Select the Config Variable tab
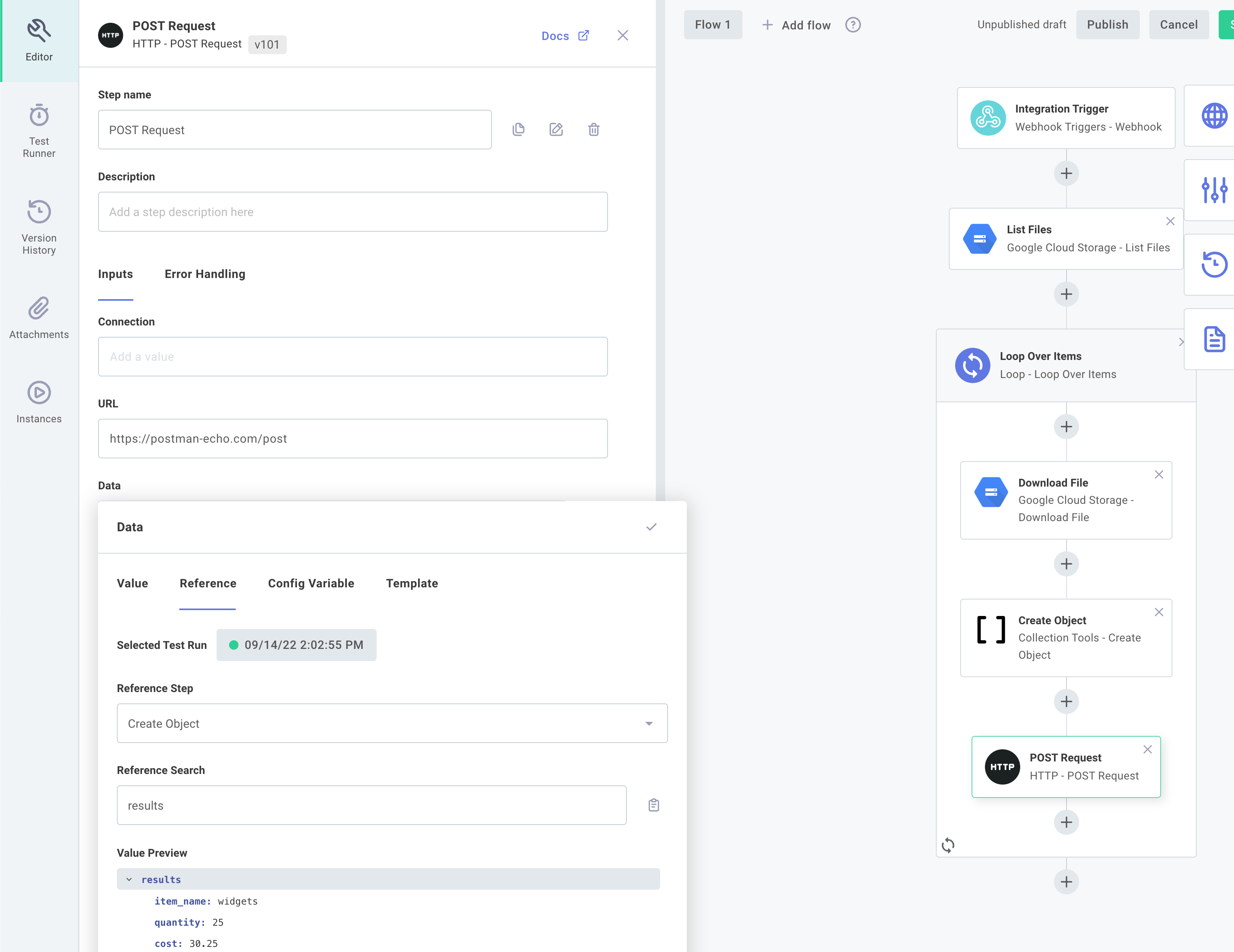This screenshot has height=952, width=1234. click(x=311, y=583)
